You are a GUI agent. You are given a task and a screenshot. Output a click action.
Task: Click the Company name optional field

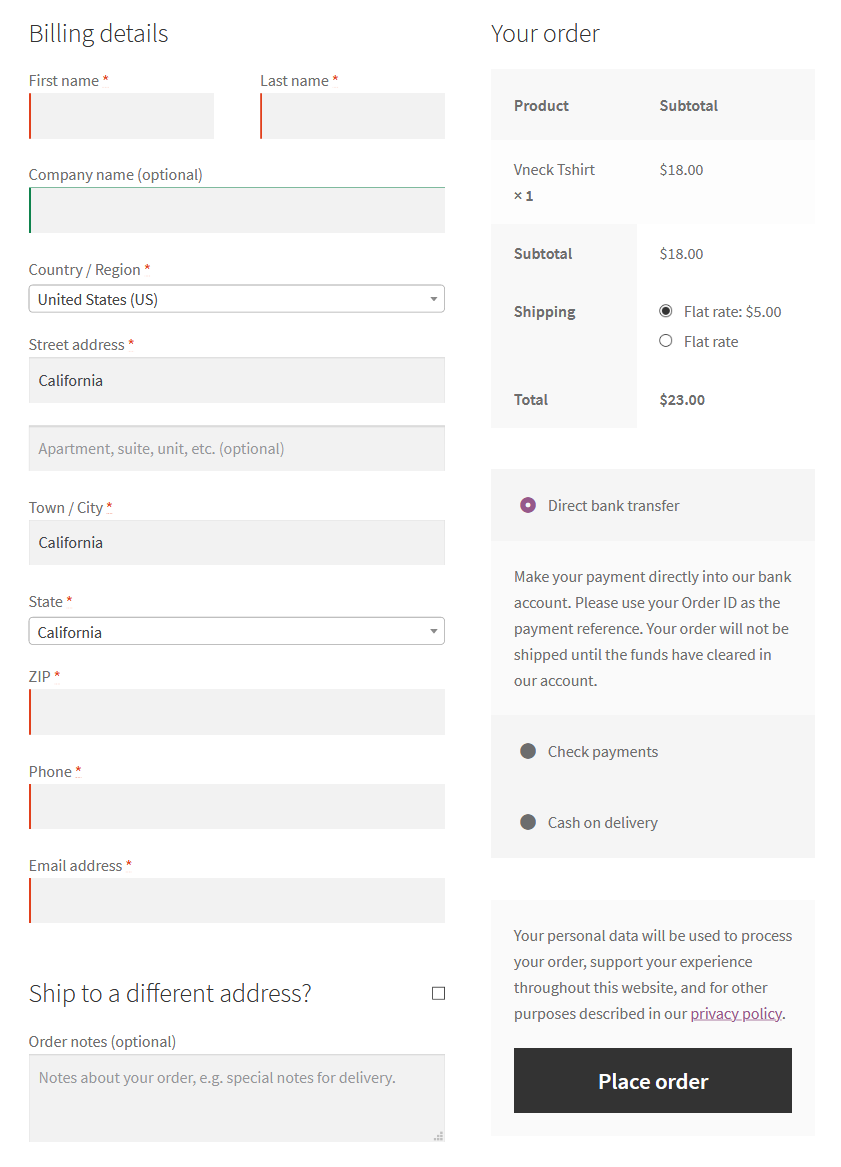(236, 210)
